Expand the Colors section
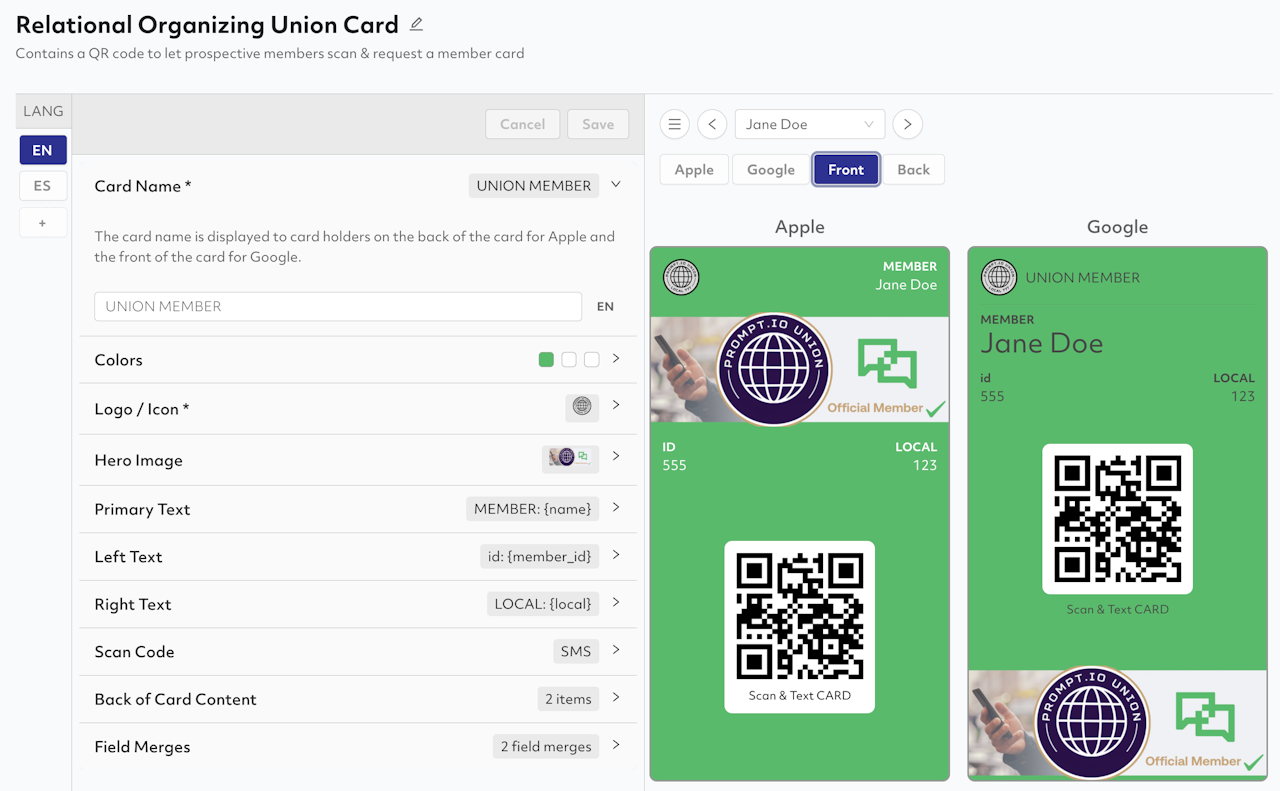 coord(616,358)
